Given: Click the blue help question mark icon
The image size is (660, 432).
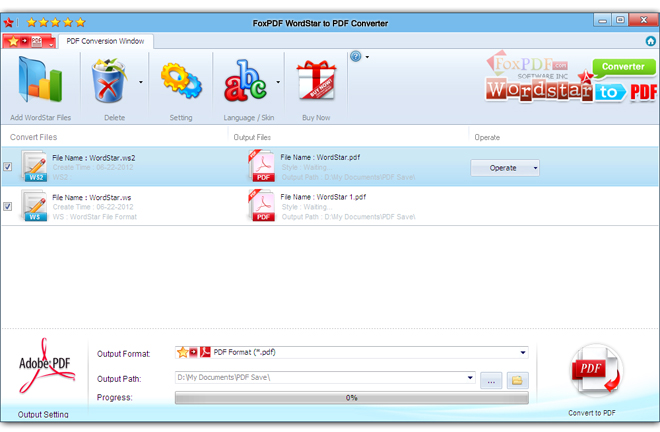Looking at the screenshot, I should point(356,56).
